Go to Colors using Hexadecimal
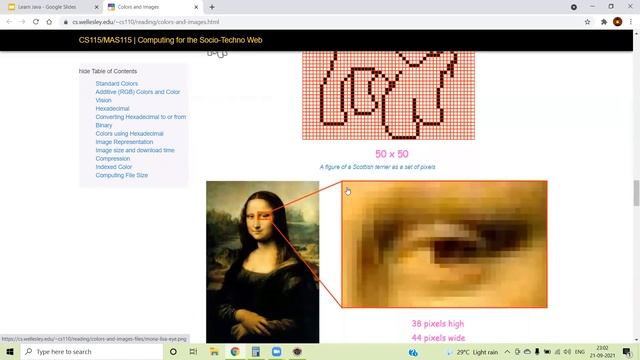This screenshot has width=640, height=360. point(129,133)
